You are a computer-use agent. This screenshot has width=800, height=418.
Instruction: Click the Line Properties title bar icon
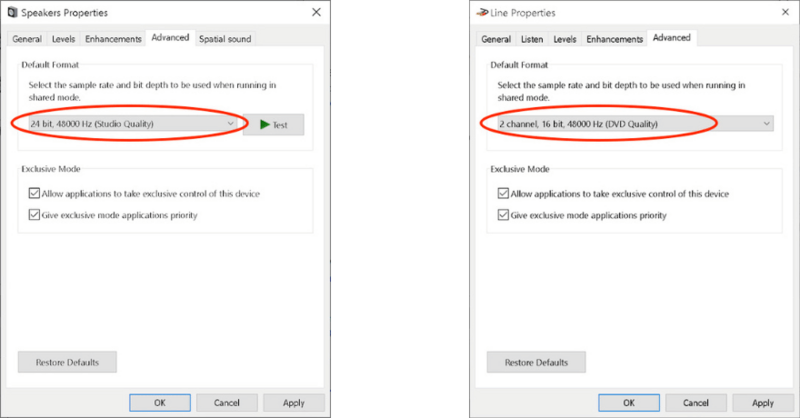click(481, 13)
